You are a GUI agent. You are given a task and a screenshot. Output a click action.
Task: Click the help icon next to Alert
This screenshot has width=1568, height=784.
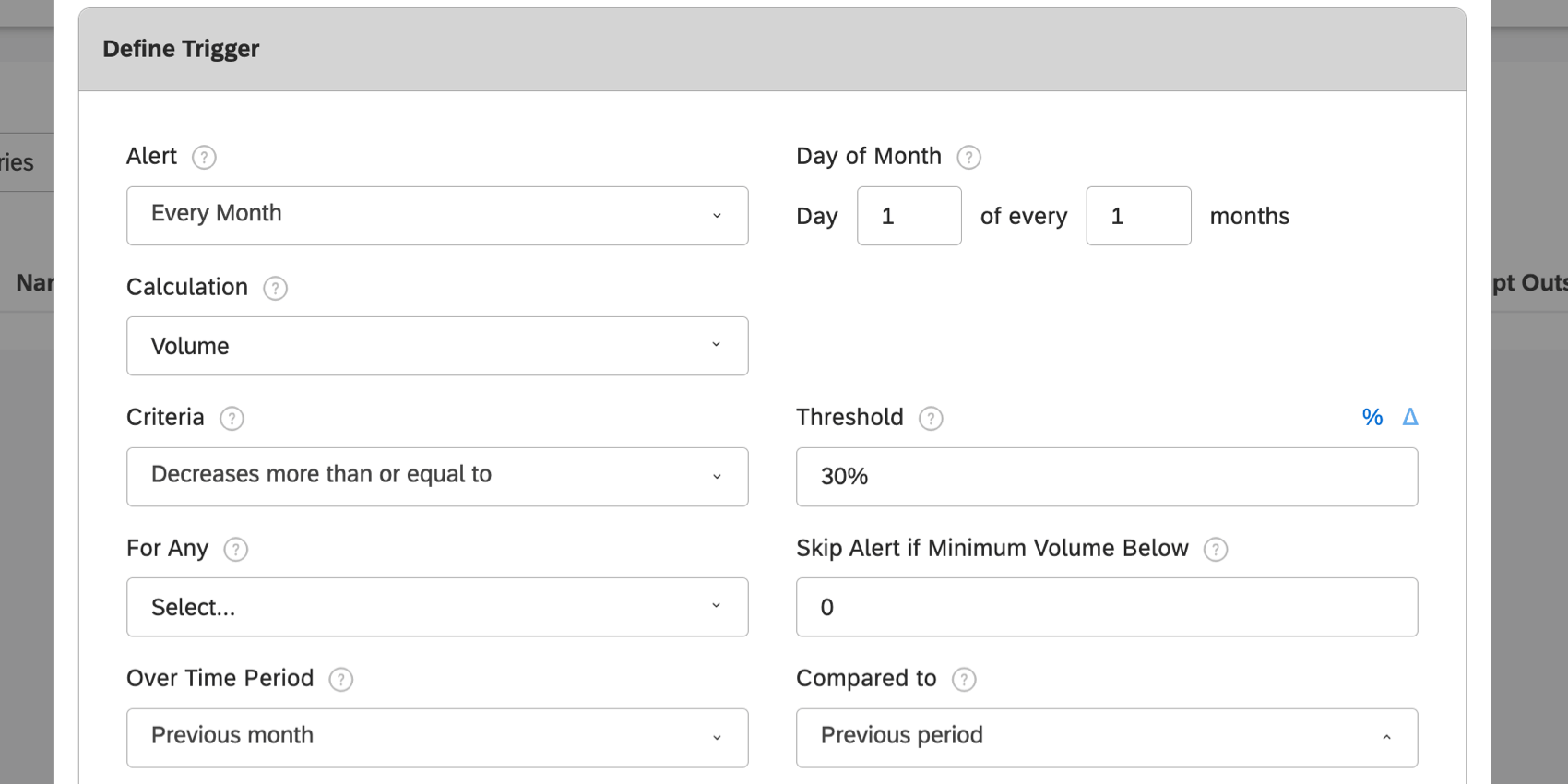[x=204, y=158]
